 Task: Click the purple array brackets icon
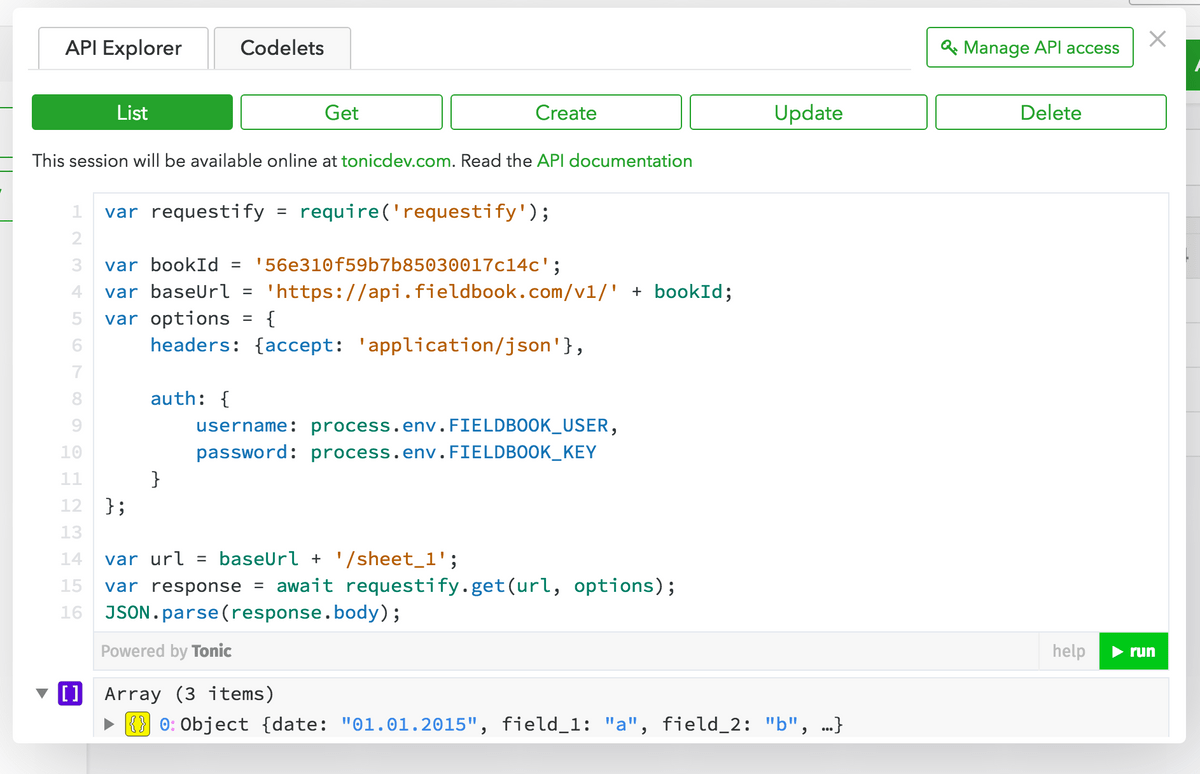click(69, 692)
